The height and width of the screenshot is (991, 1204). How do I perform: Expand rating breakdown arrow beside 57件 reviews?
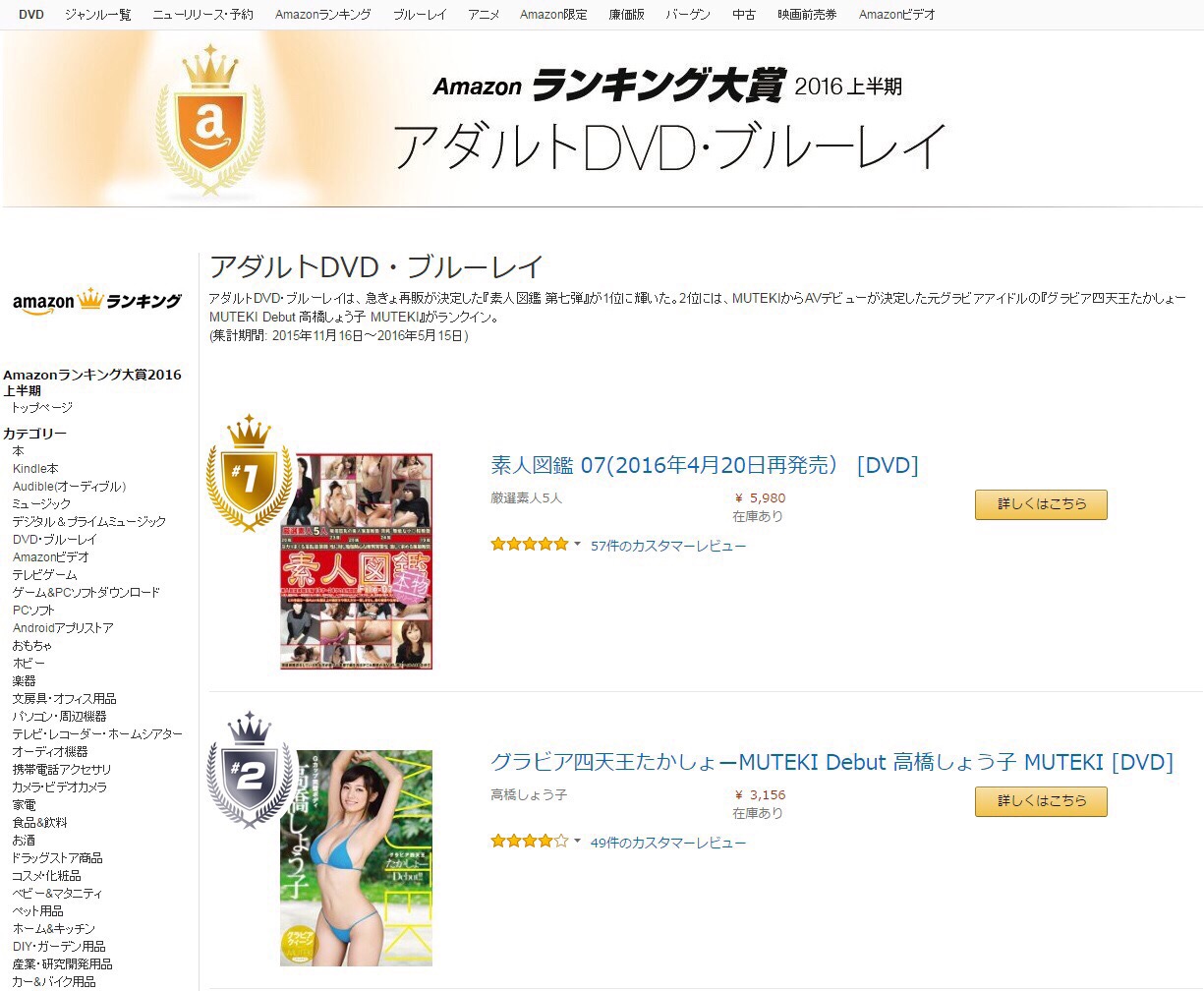(x=577, y=545)
